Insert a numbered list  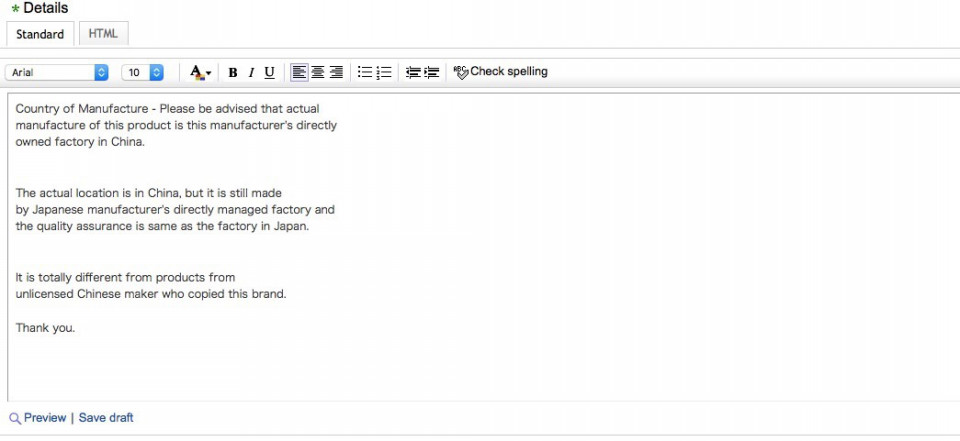384,72
